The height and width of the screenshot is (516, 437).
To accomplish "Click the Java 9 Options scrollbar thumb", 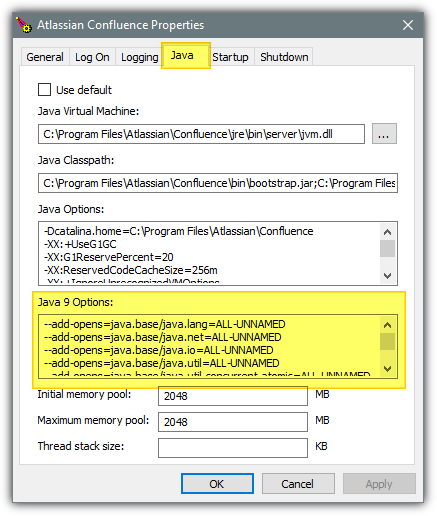I will click(x=387, y=342).
